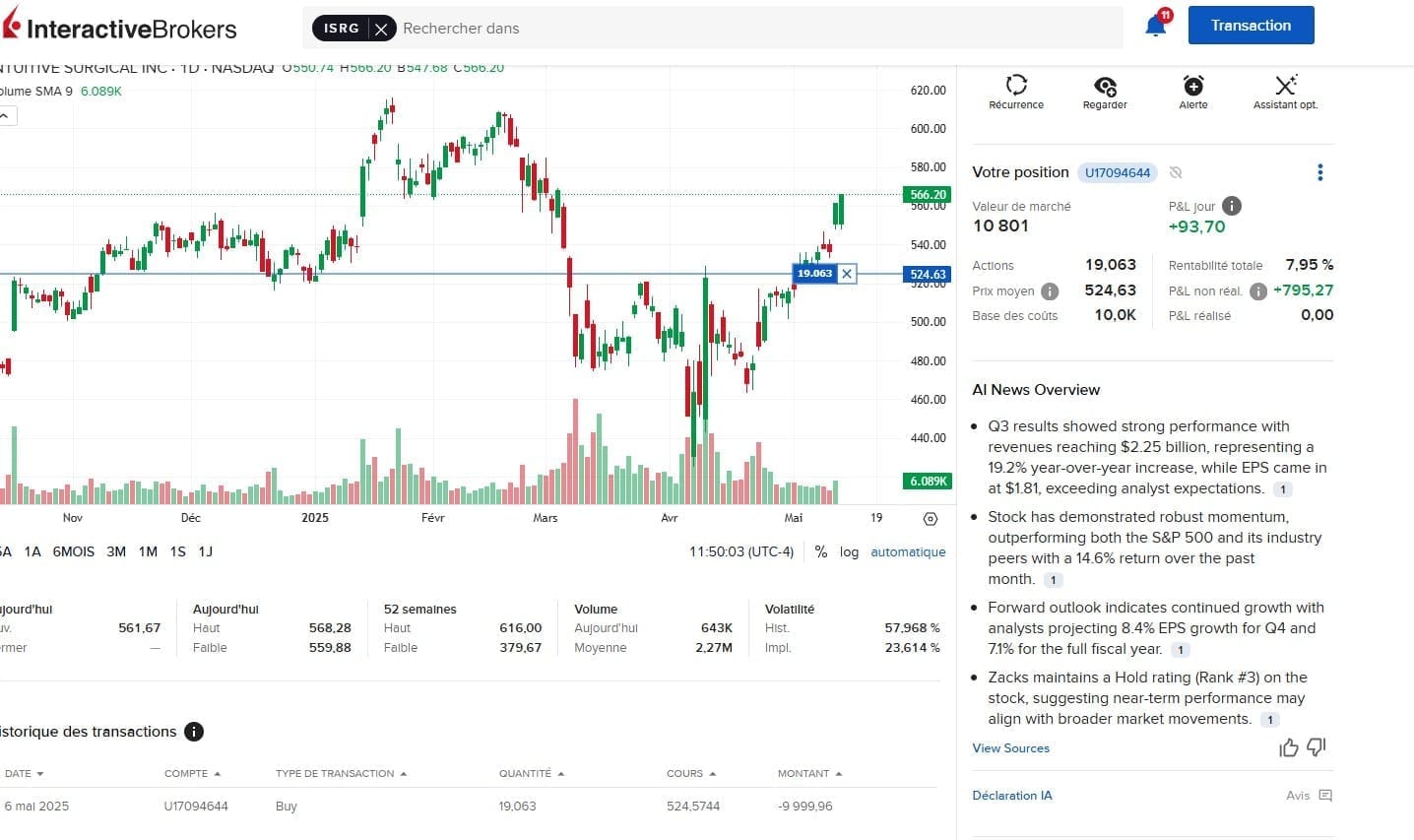The image size is (1414, 840).
Task: Toggle log scale on the chart
Action: pos(849,551)
